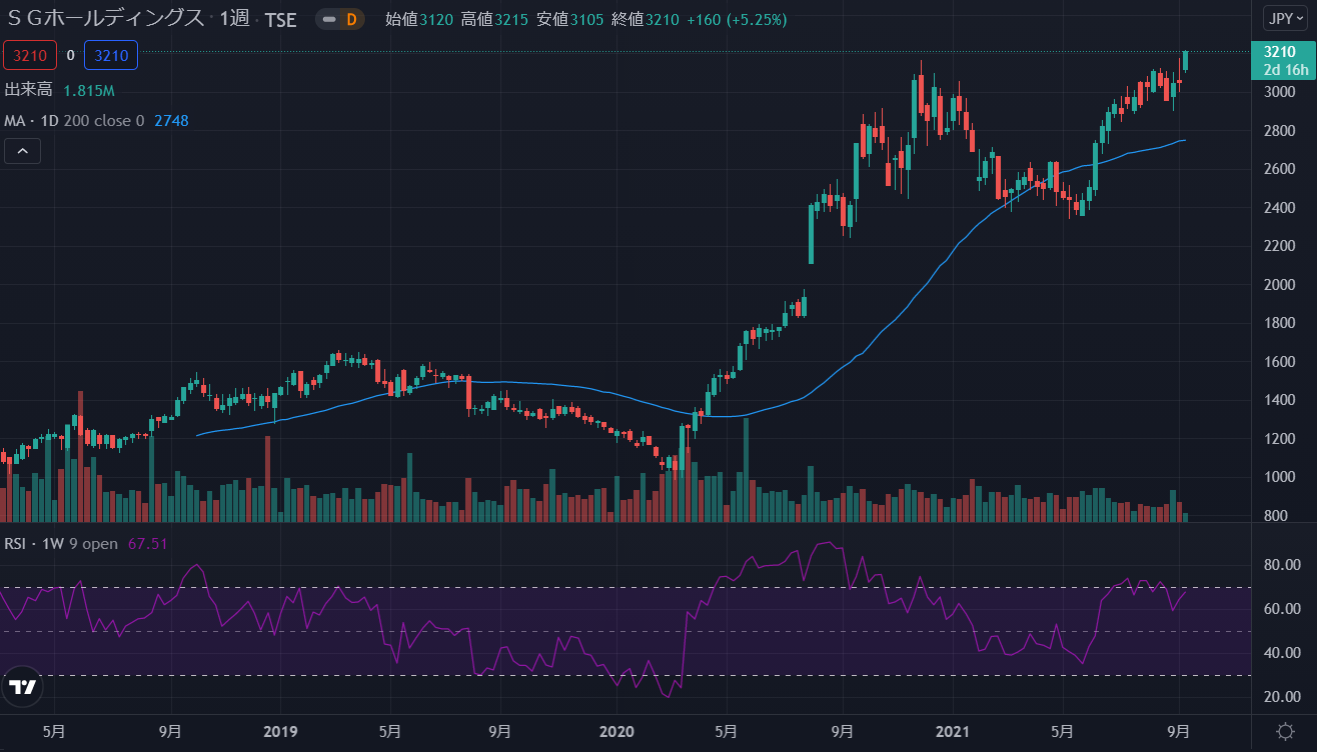The width and height of the screenshot is (1317, 752).
Task: Click the 始値3120 open value
Action: (x=418, y=19)
